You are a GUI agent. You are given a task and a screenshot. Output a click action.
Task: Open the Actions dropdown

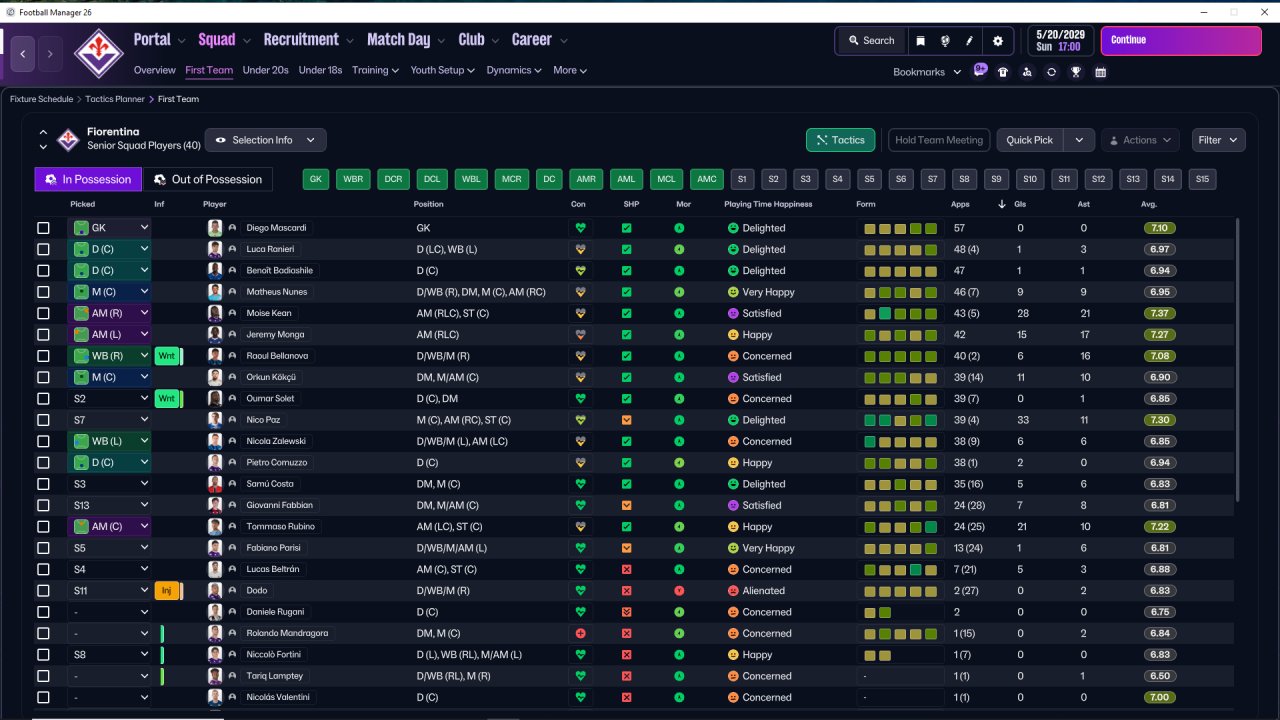pos(1140,140)
